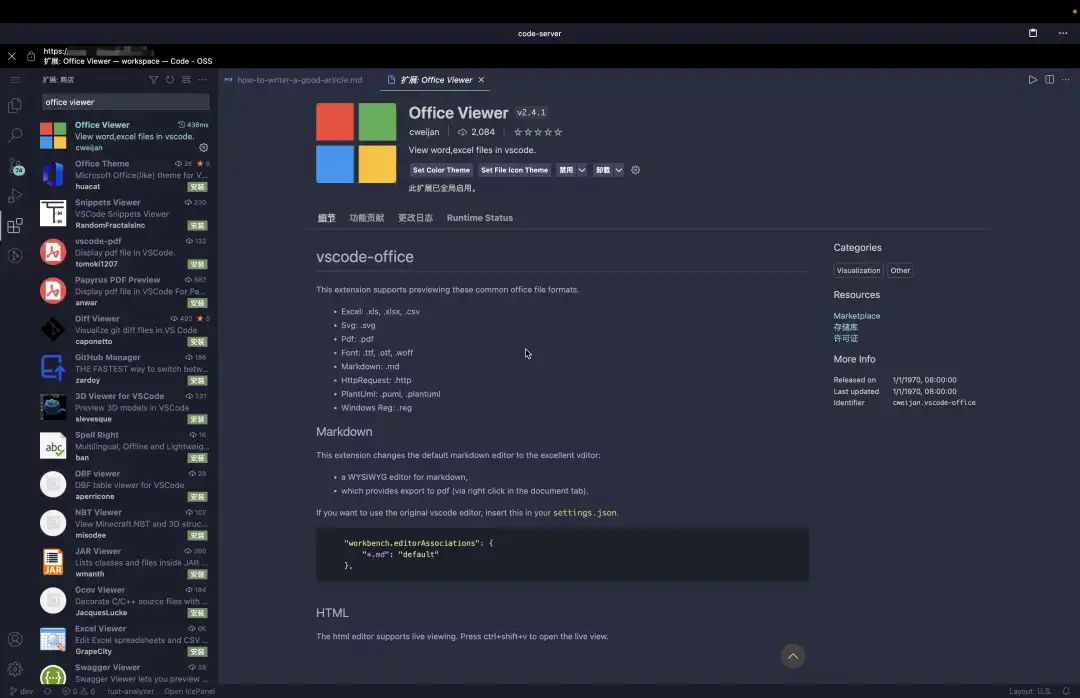Split the editor with the layout icon
This screenshot has height=698, width=1080.
(1049, 80)
